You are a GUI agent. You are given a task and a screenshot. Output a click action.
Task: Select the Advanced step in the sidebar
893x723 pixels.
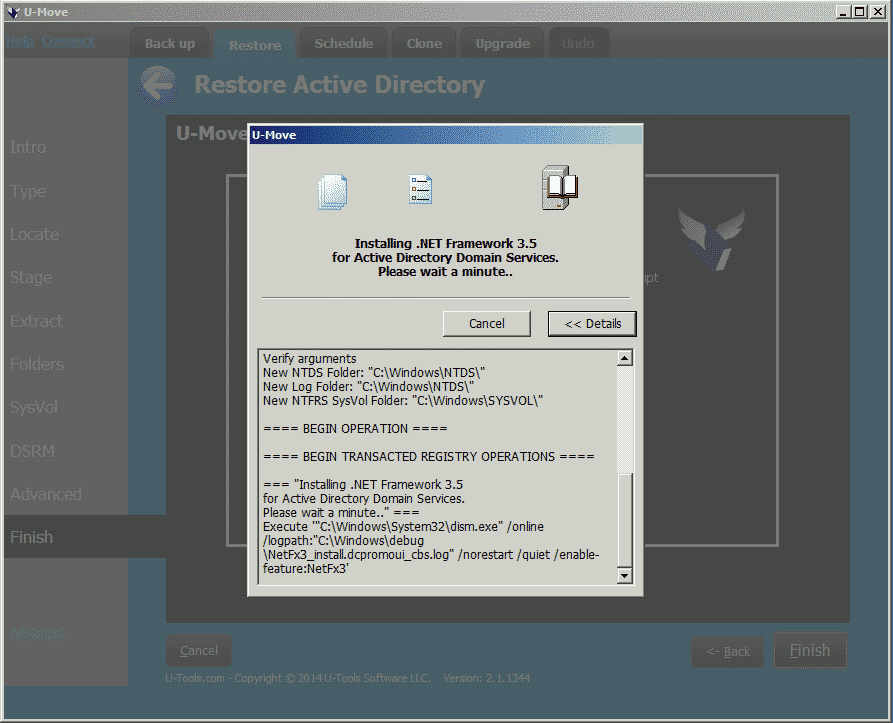46,494
